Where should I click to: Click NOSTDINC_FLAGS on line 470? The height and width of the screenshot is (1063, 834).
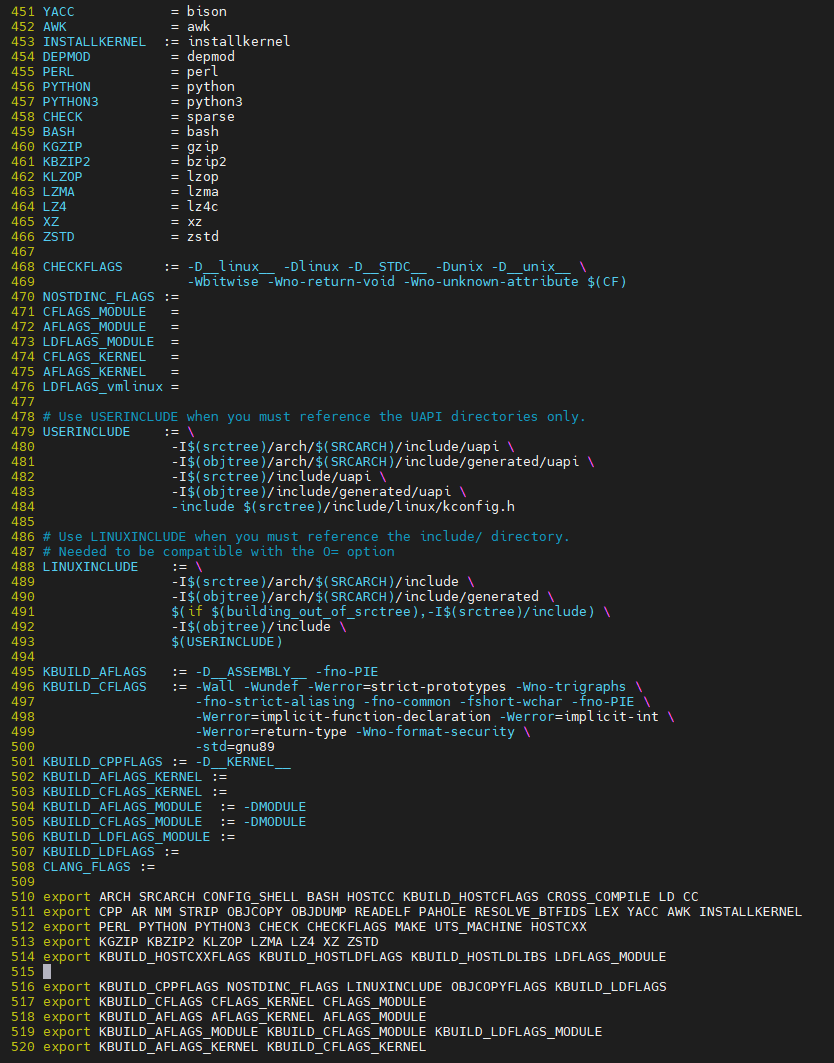[98, 296]
